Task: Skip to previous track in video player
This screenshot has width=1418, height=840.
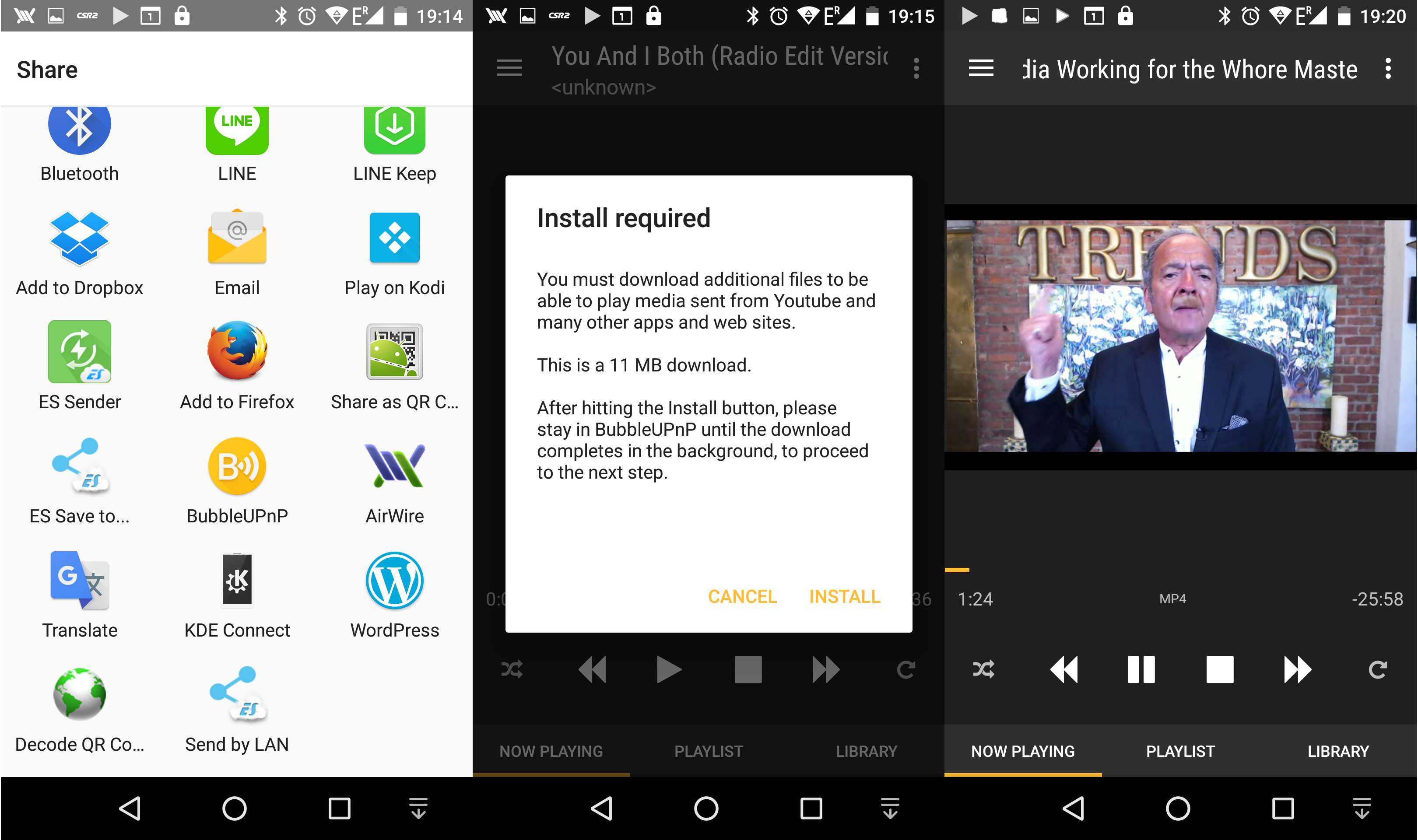Action: 1063,670
